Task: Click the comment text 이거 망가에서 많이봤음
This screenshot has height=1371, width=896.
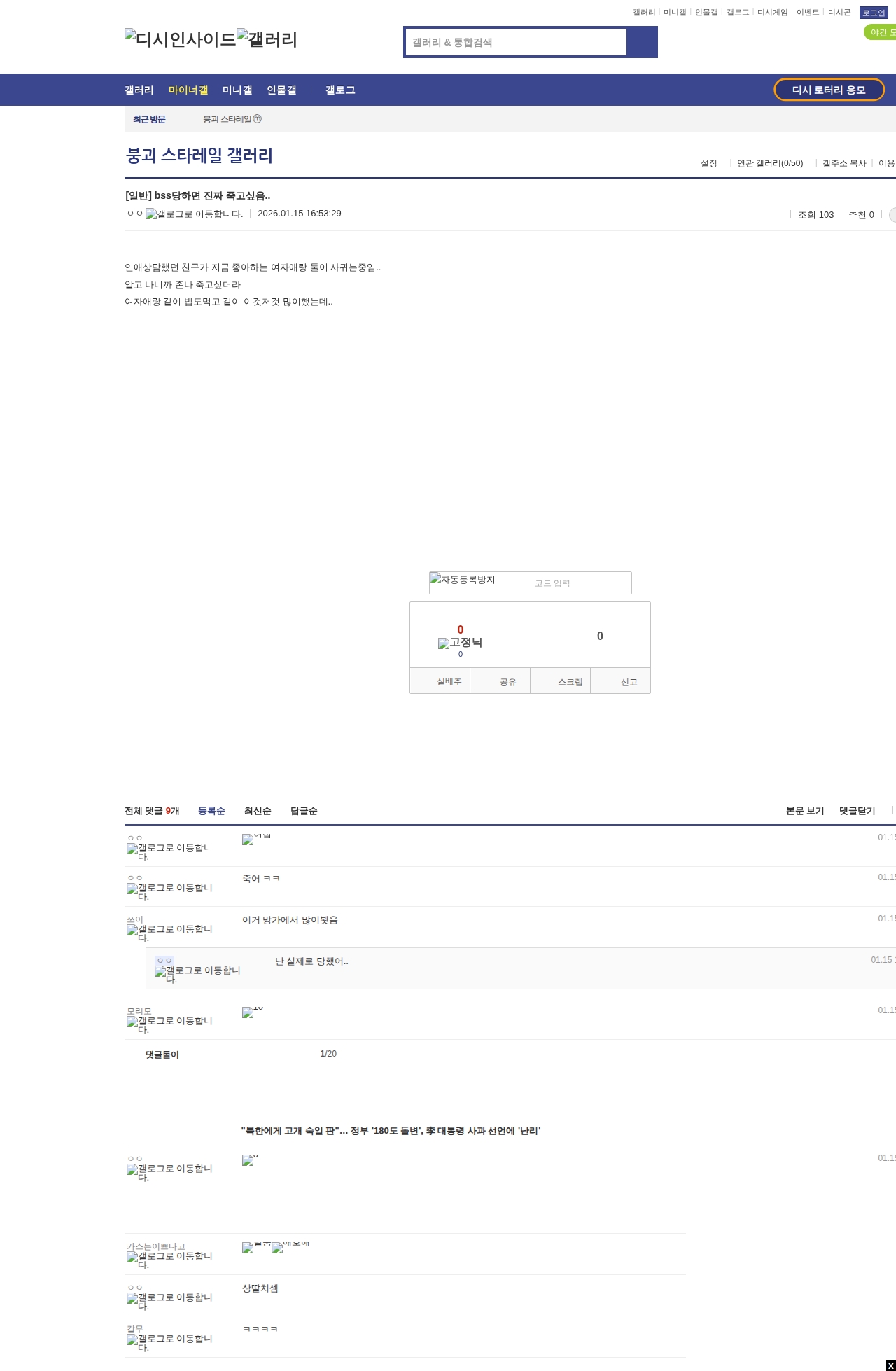Action: click(x=290, y=919)
